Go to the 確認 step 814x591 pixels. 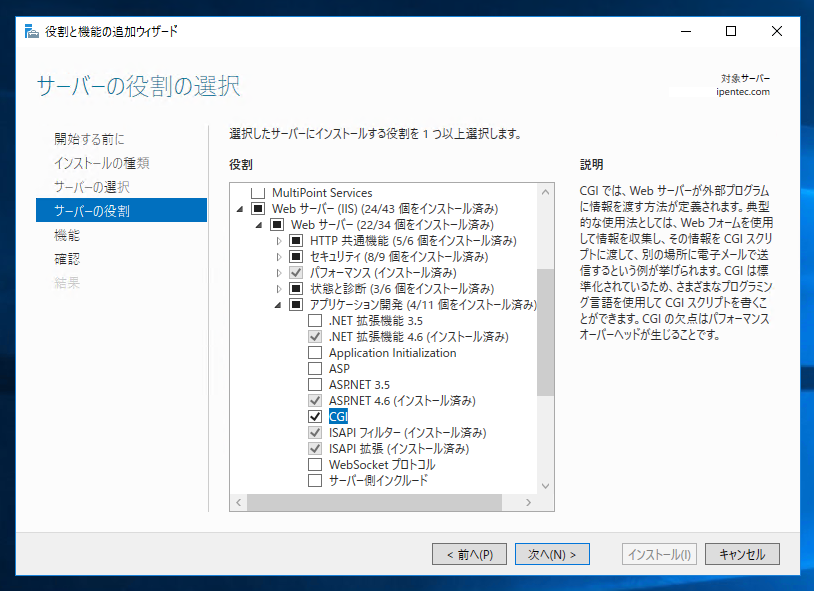click(x=67, y=259)
